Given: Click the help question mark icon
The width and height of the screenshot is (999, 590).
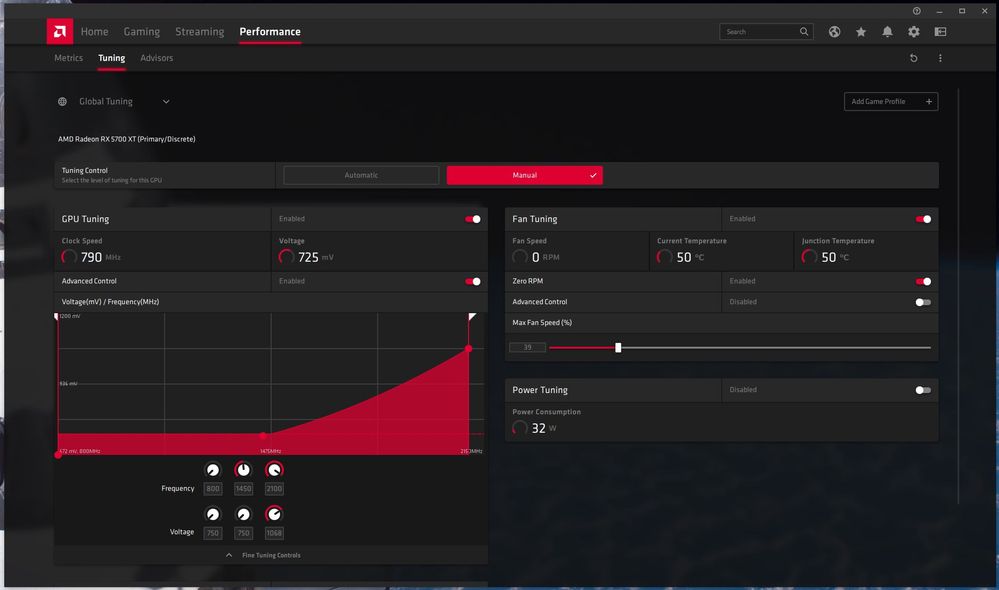Looking at the screenshot, I should pyautogui.click(x=916, y=11).
